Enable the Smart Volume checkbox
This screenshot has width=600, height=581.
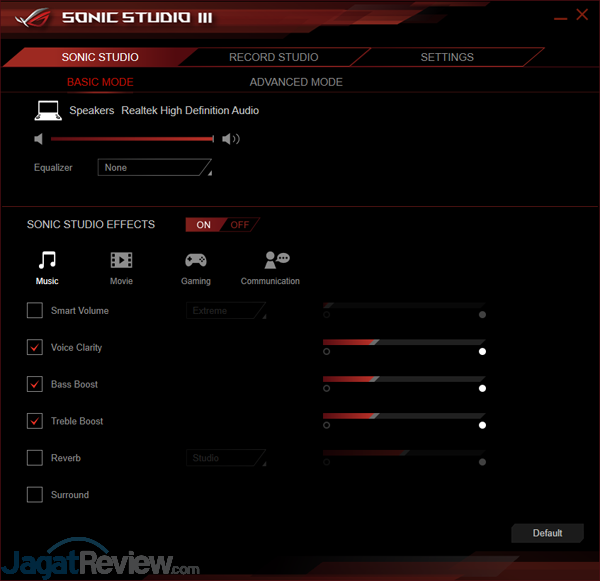point(35,310)
